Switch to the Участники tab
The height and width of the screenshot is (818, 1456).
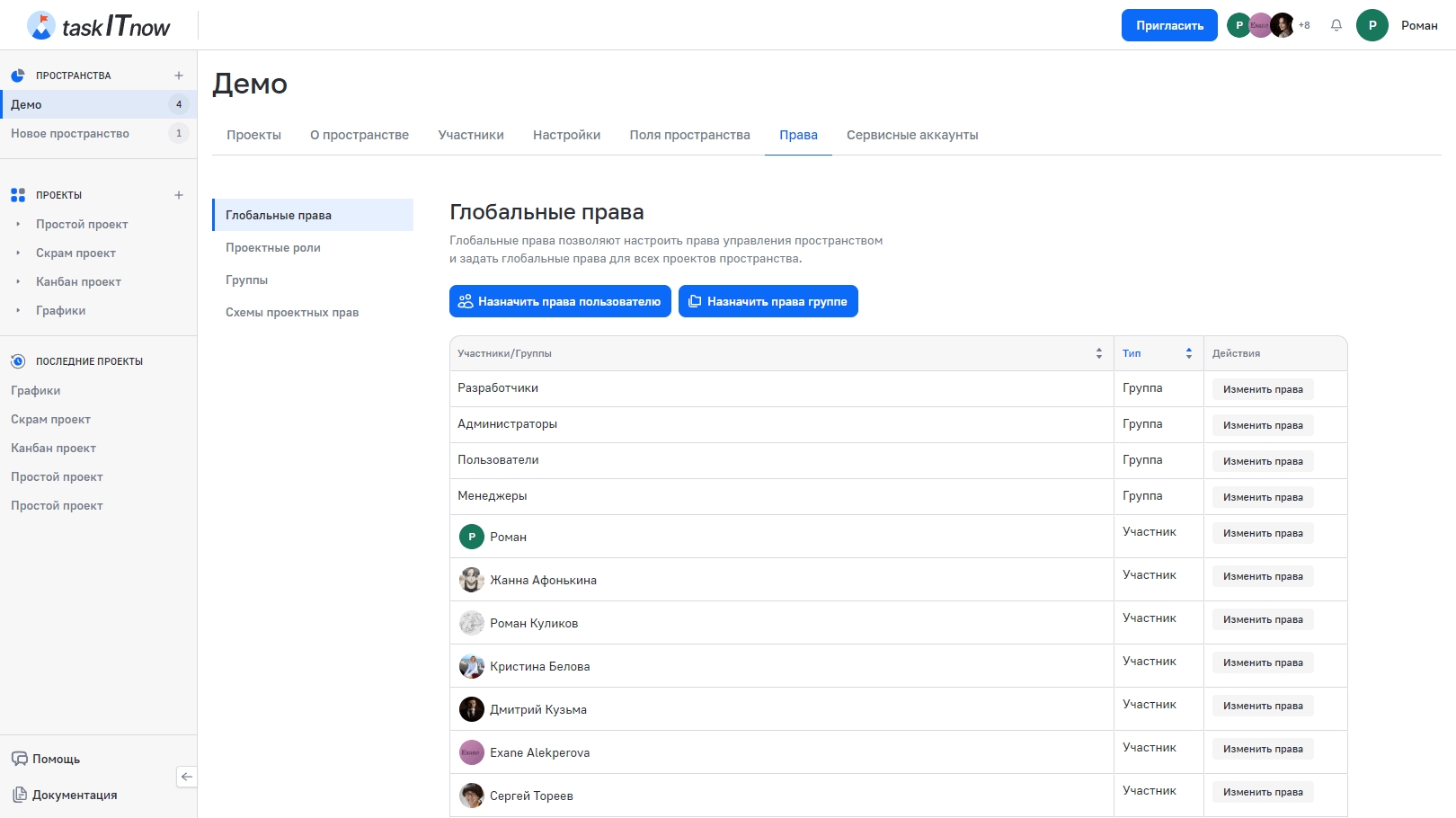coord(471,135)
